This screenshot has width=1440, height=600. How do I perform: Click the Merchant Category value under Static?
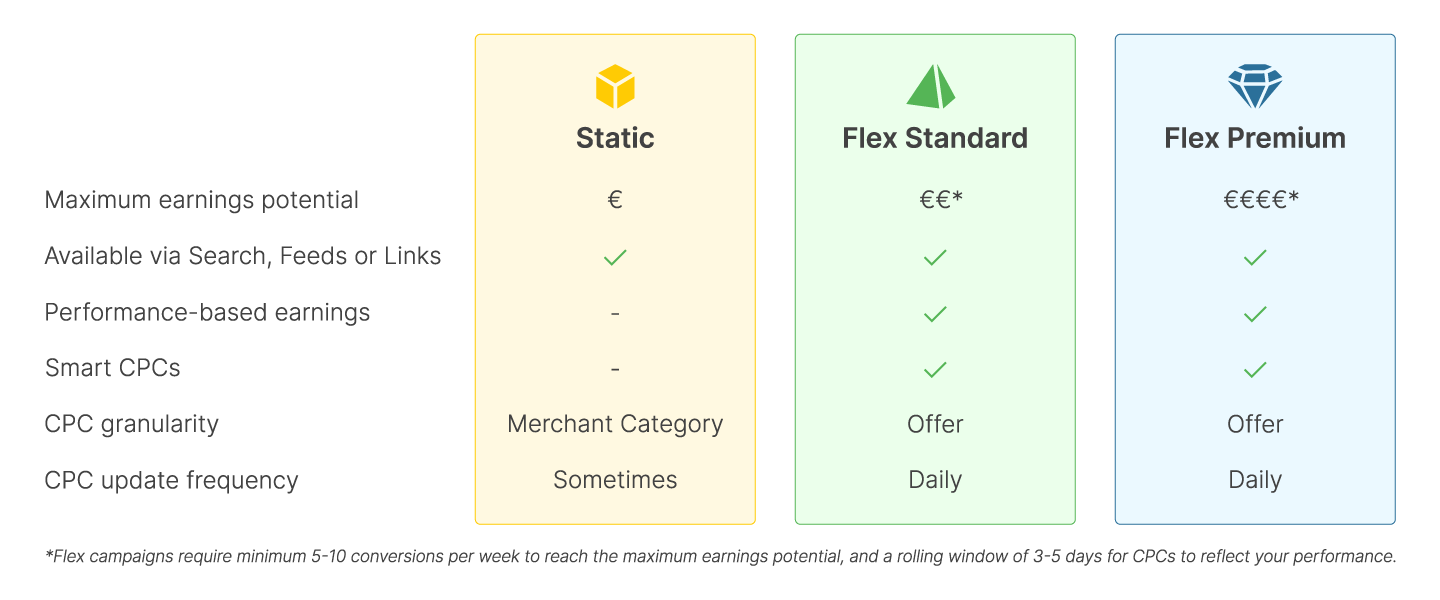[615, 424]
